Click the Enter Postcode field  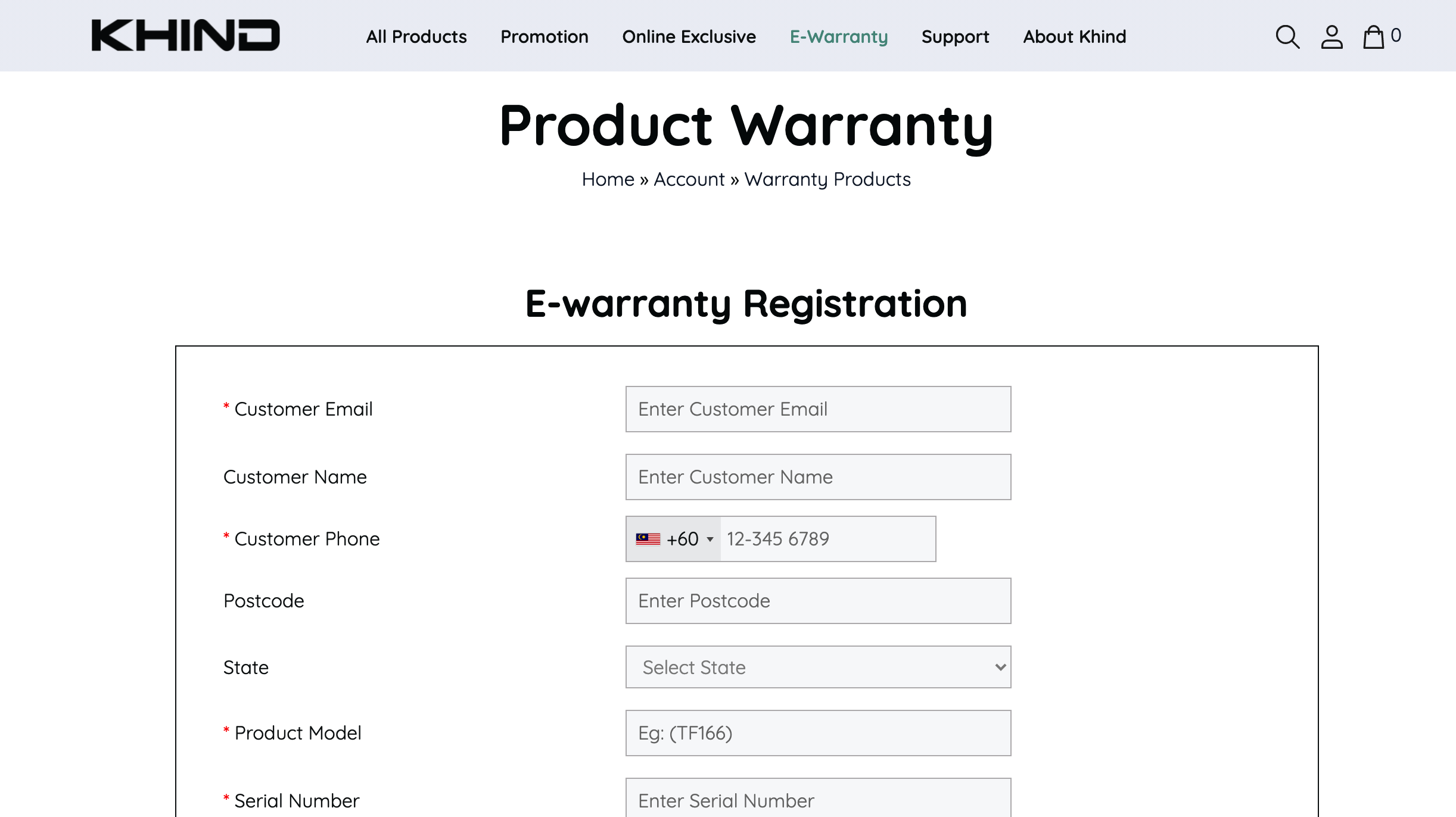click(x=818, y=600)
